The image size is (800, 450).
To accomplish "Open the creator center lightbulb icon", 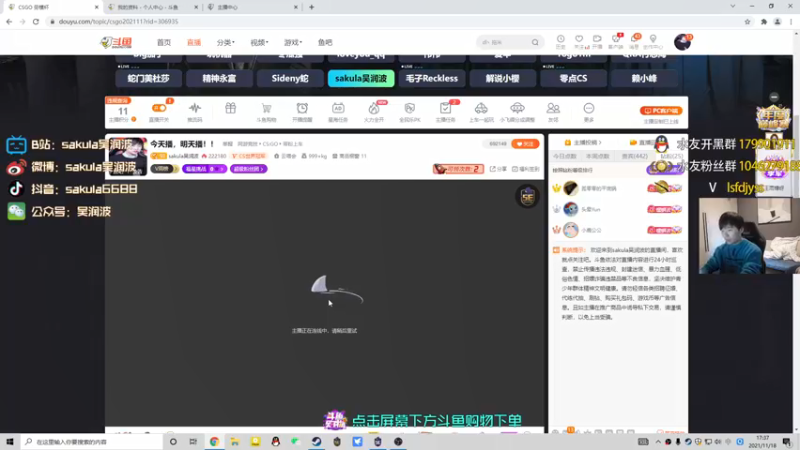I will pos(653,41).
